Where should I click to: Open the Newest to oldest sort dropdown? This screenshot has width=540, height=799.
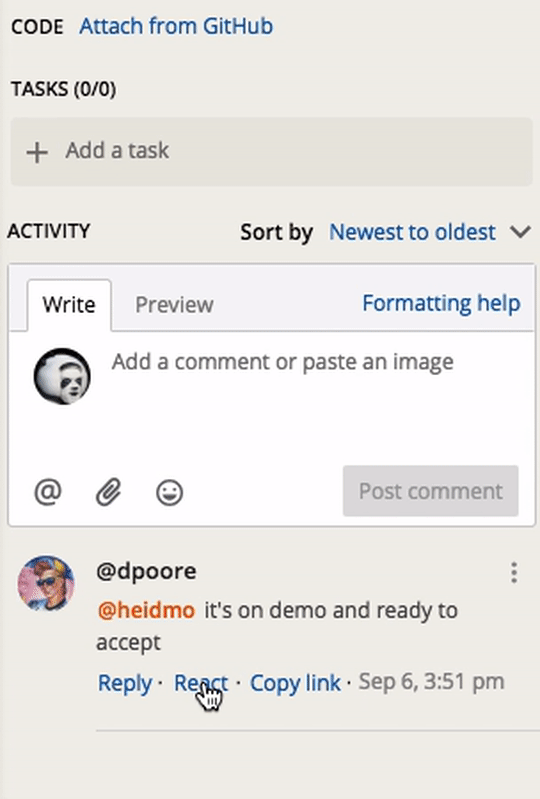[x=412, y=232]
